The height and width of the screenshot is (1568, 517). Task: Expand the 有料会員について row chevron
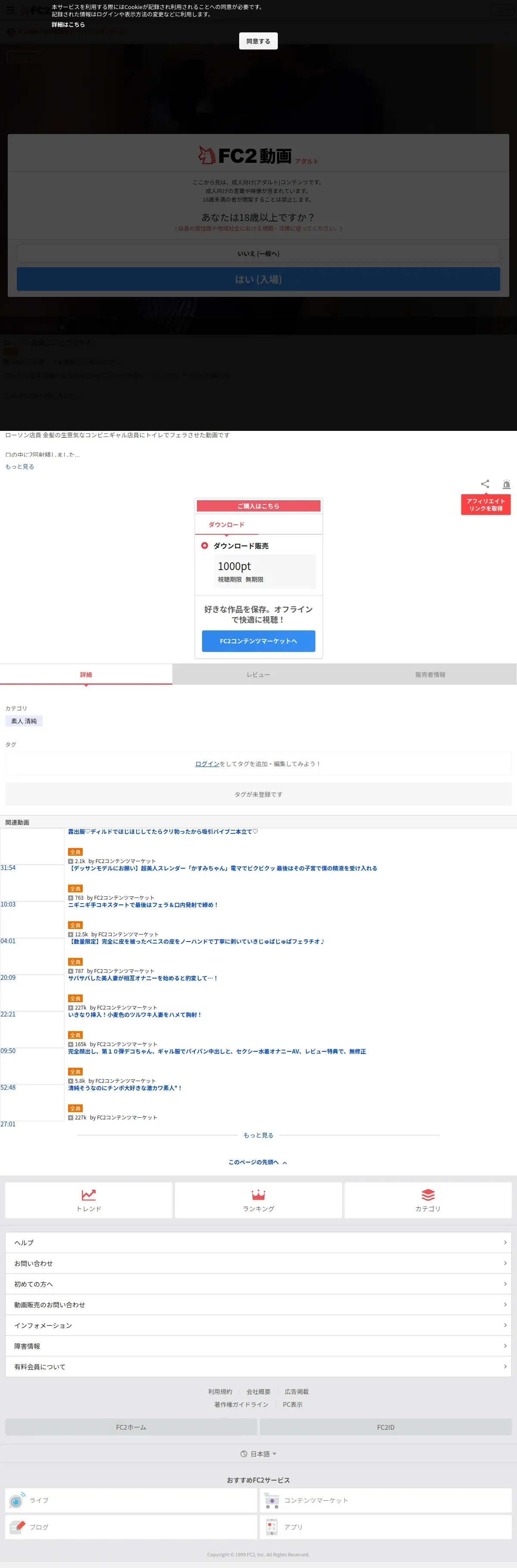point(505,1366)
